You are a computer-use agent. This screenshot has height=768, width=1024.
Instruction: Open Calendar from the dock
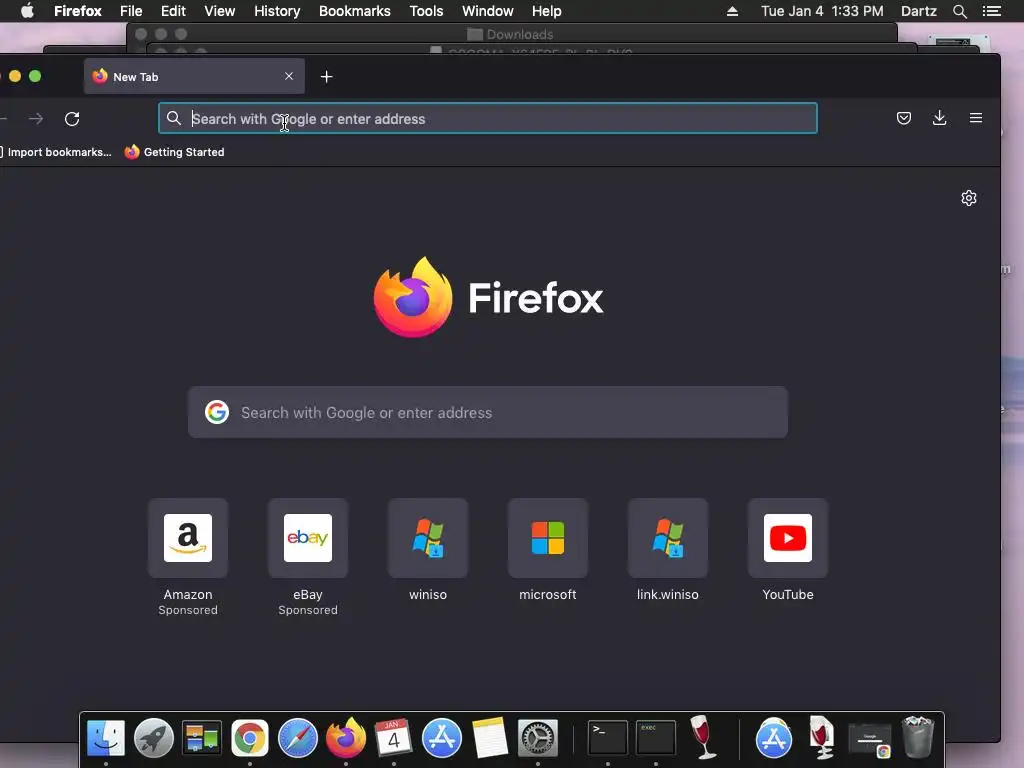[x=393, y=738]
